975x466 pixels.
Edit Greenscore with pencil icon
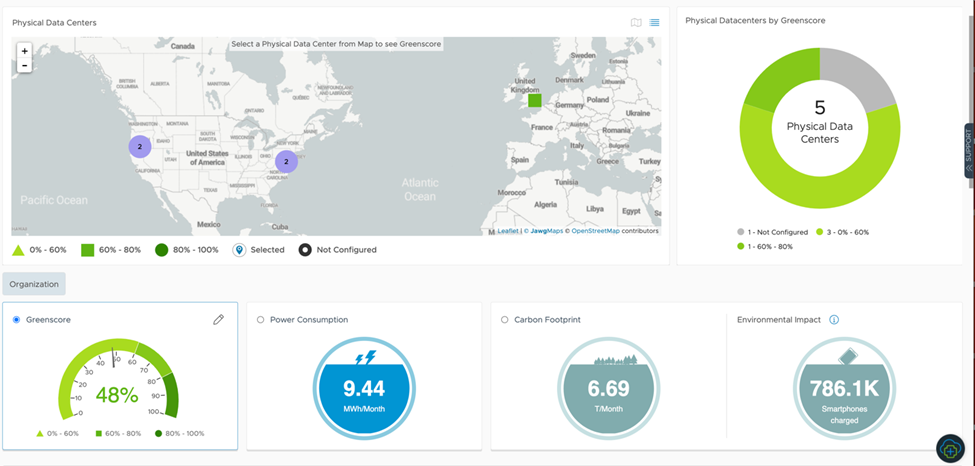click(x=218, y=320)
